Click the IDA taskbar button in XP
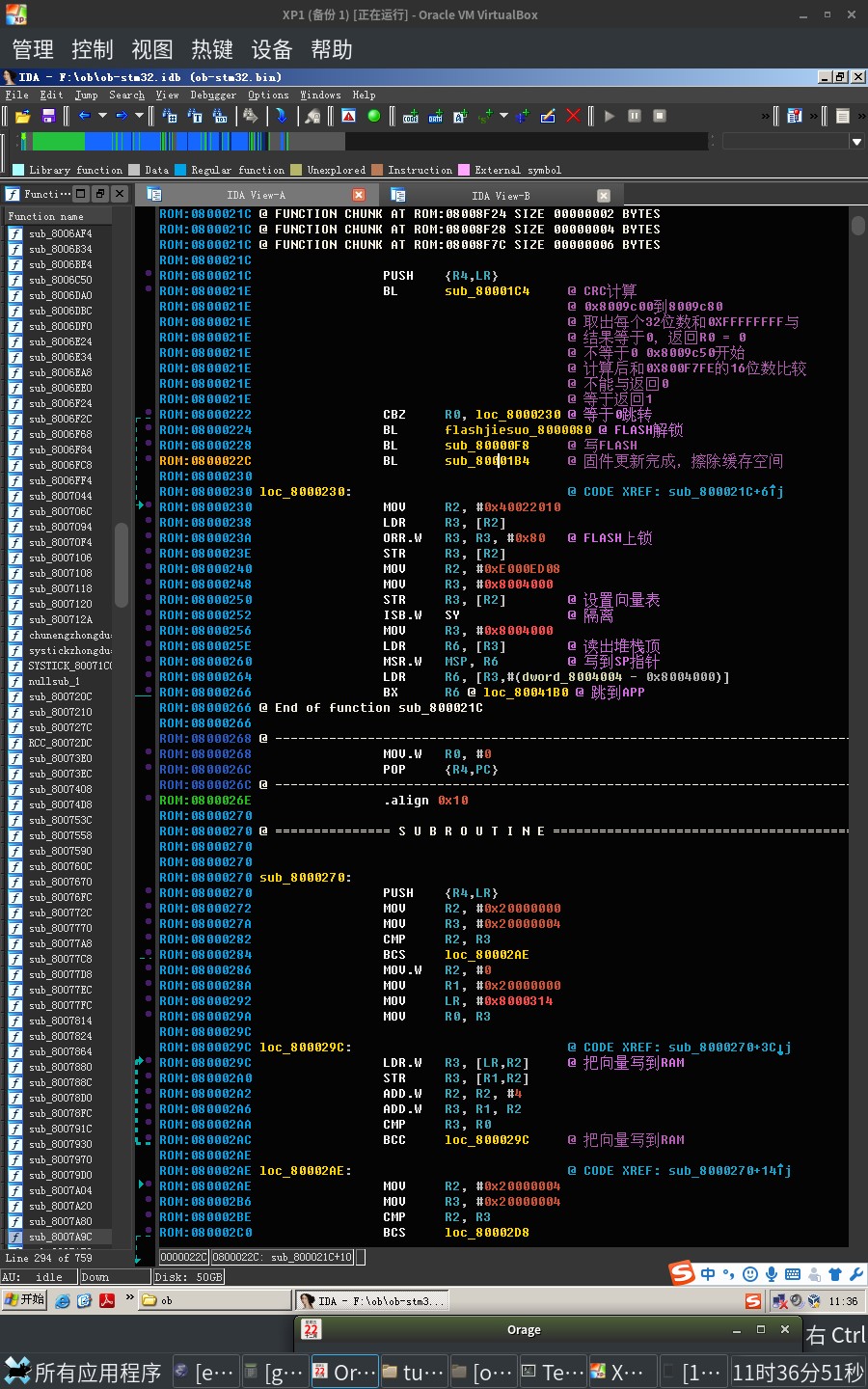The image size is (868, 1389). pyautogui.click(x=374, y=1300)
